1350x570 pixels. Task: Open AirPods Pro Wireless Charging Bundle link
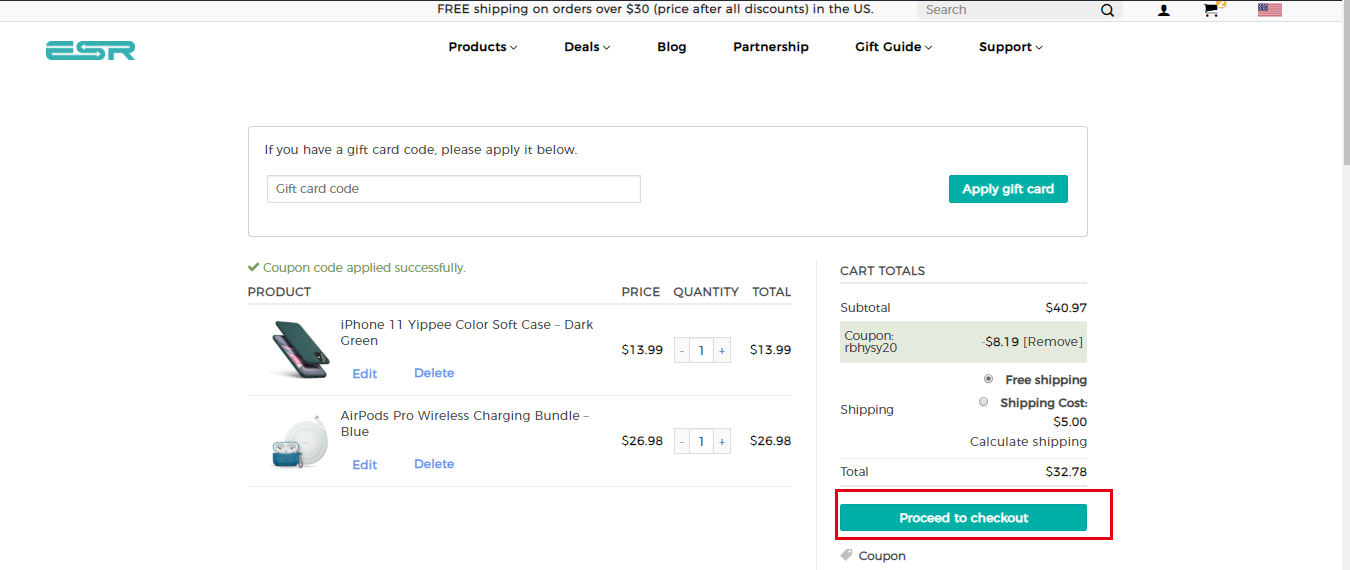(x=465, y=424)
